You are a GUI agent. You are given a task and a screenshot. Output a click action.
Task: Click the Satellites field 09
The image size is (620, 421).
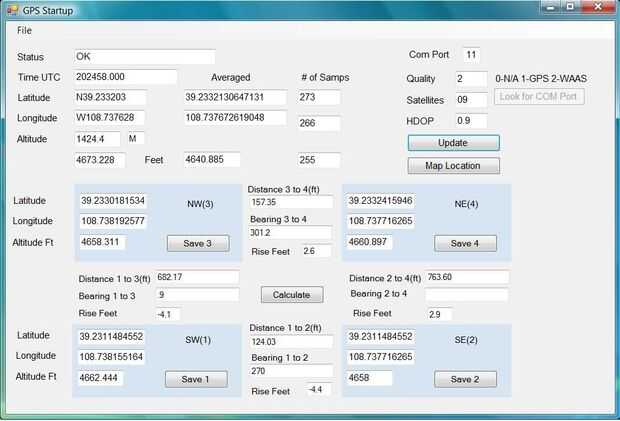471,100
